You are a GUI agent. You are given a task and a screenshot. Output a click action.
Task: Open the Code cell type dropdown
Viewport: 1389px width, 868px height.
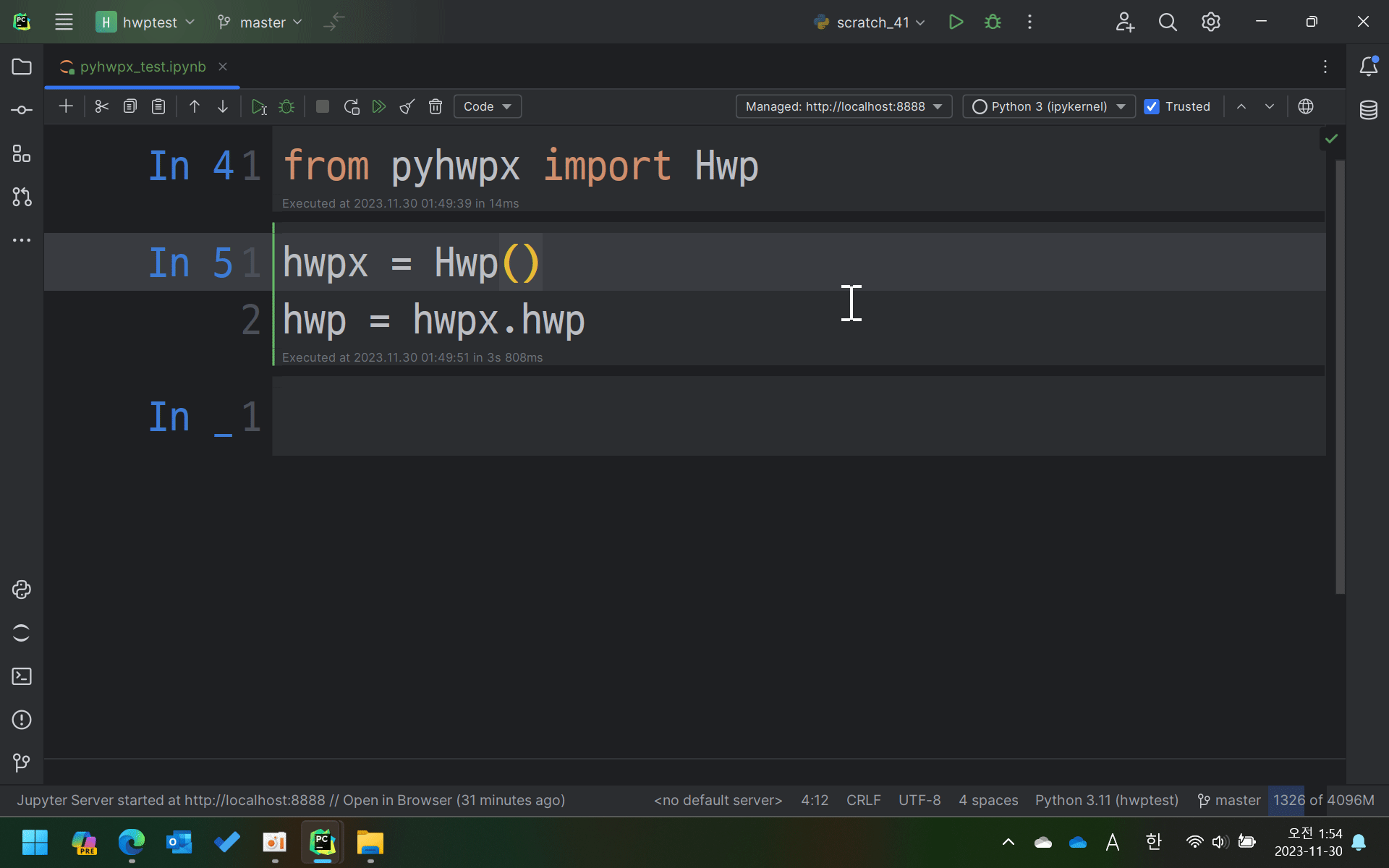[x=487, y=106]
